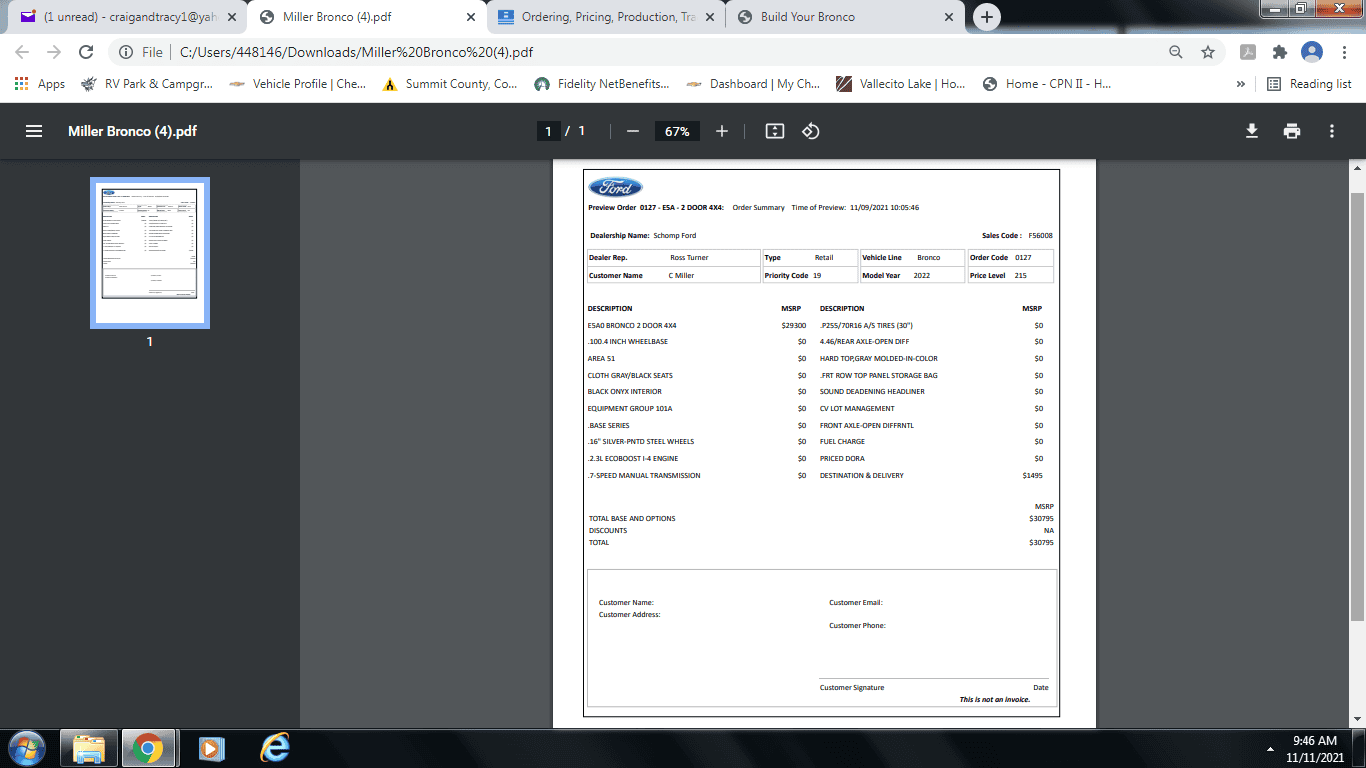Click the PDF page number field

(548, 131)
